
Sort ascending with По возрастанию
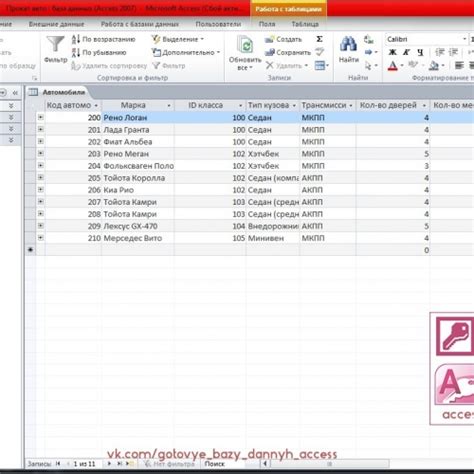(104, 39)
